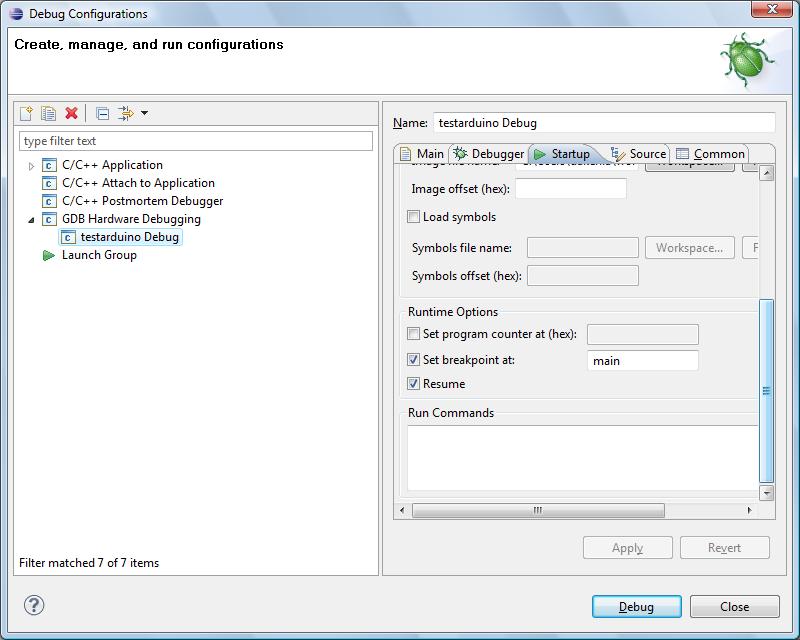Click the Collapse All icon
Viewport: 800px width, 640px height.
(x=102, y=113)
